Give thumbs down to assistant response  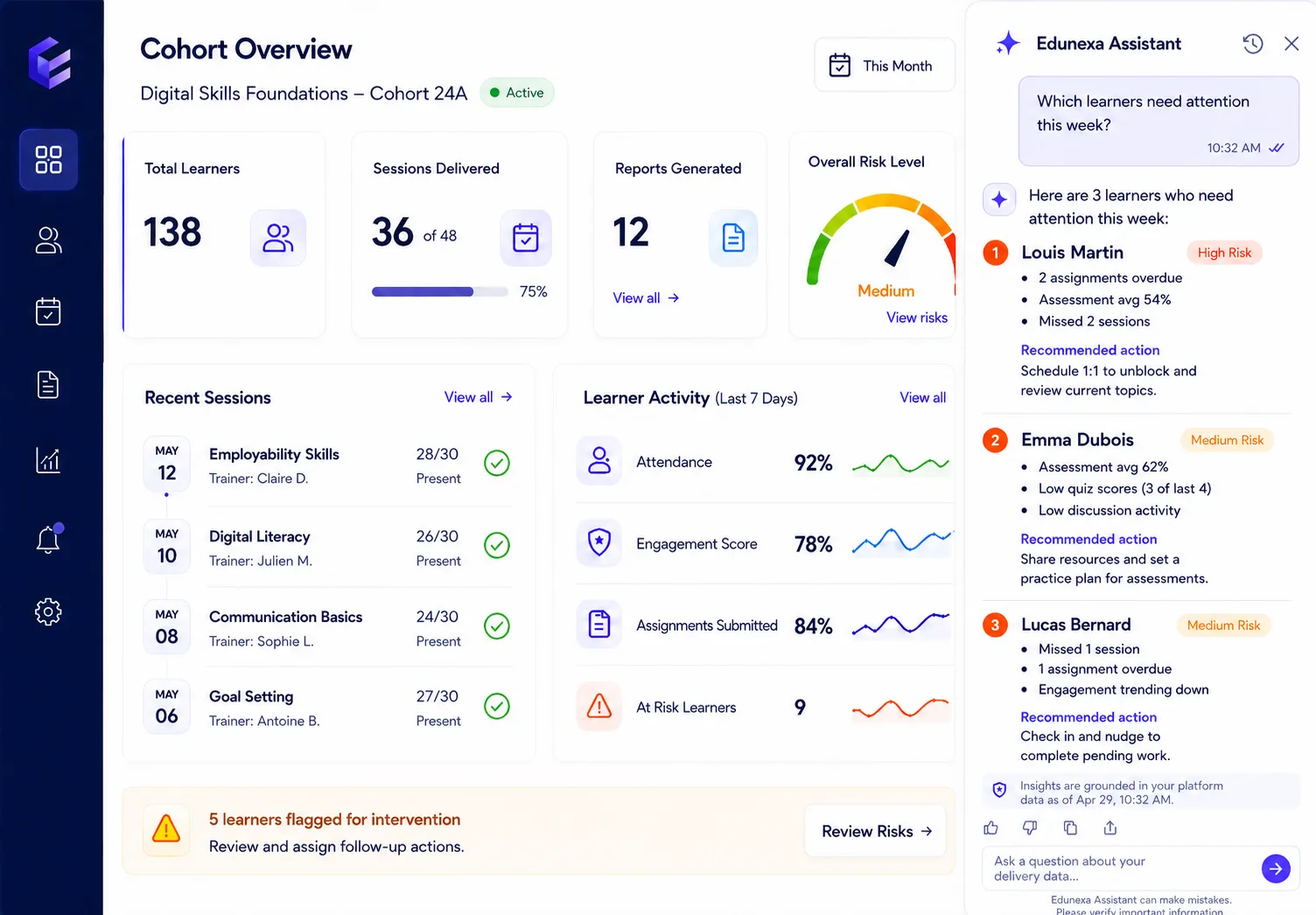click(x=1030, y=828)
